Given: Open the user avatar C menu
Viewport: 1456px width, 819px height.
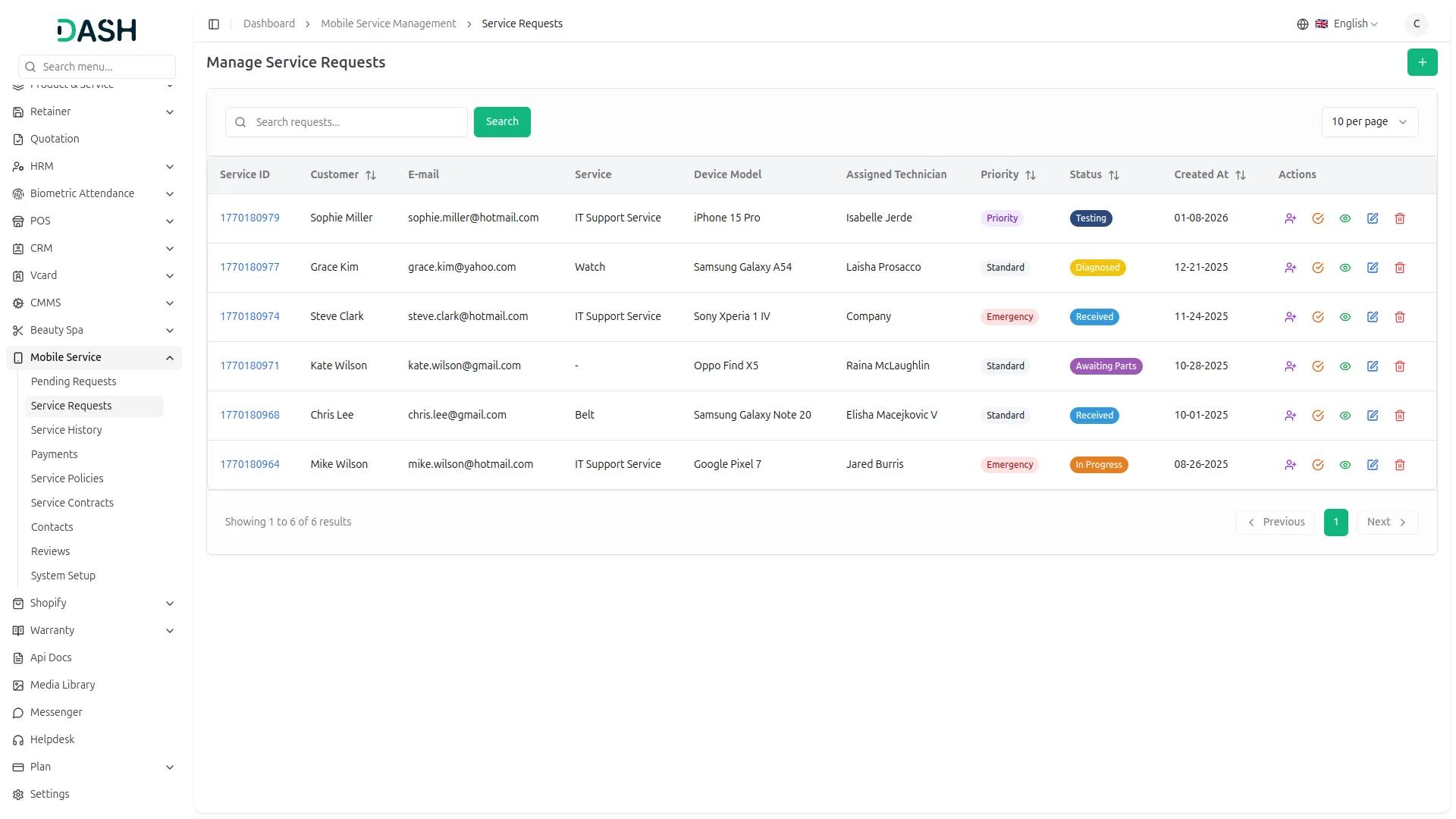Looking at the screenshot, I should tap(1416, 24).
